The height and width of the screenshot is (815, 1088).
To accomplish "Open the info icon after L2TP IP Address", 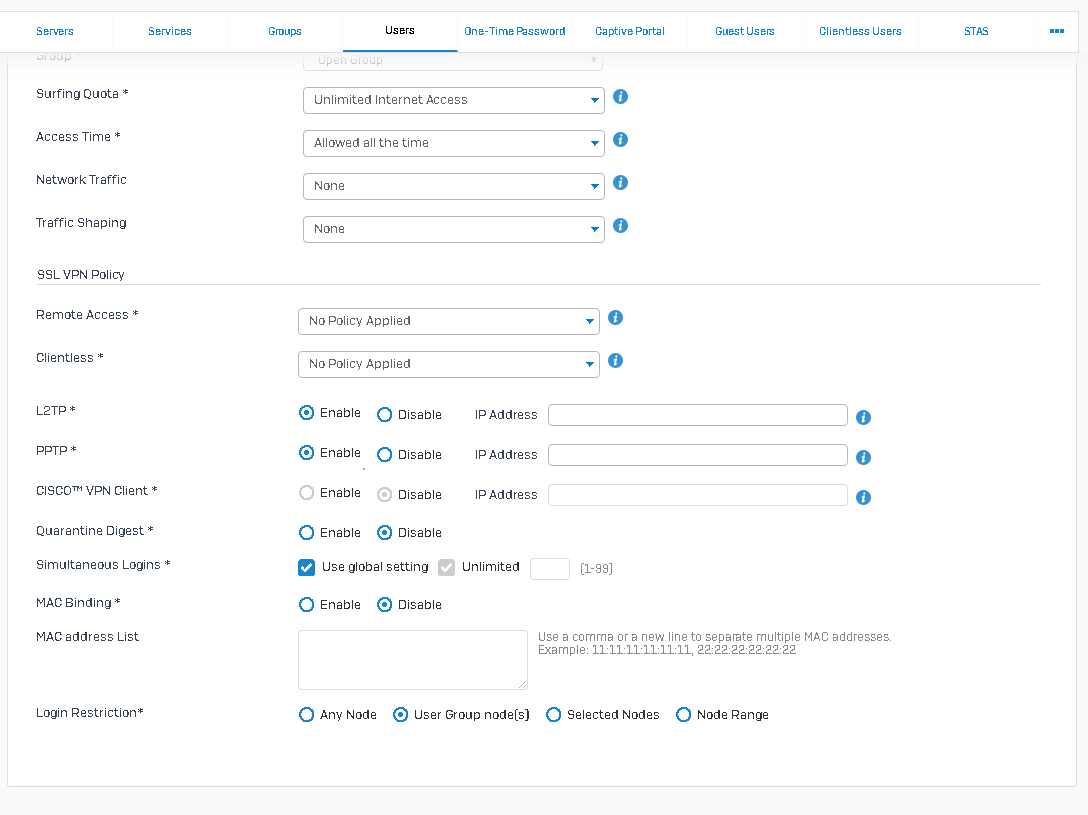I will (862, 417).
